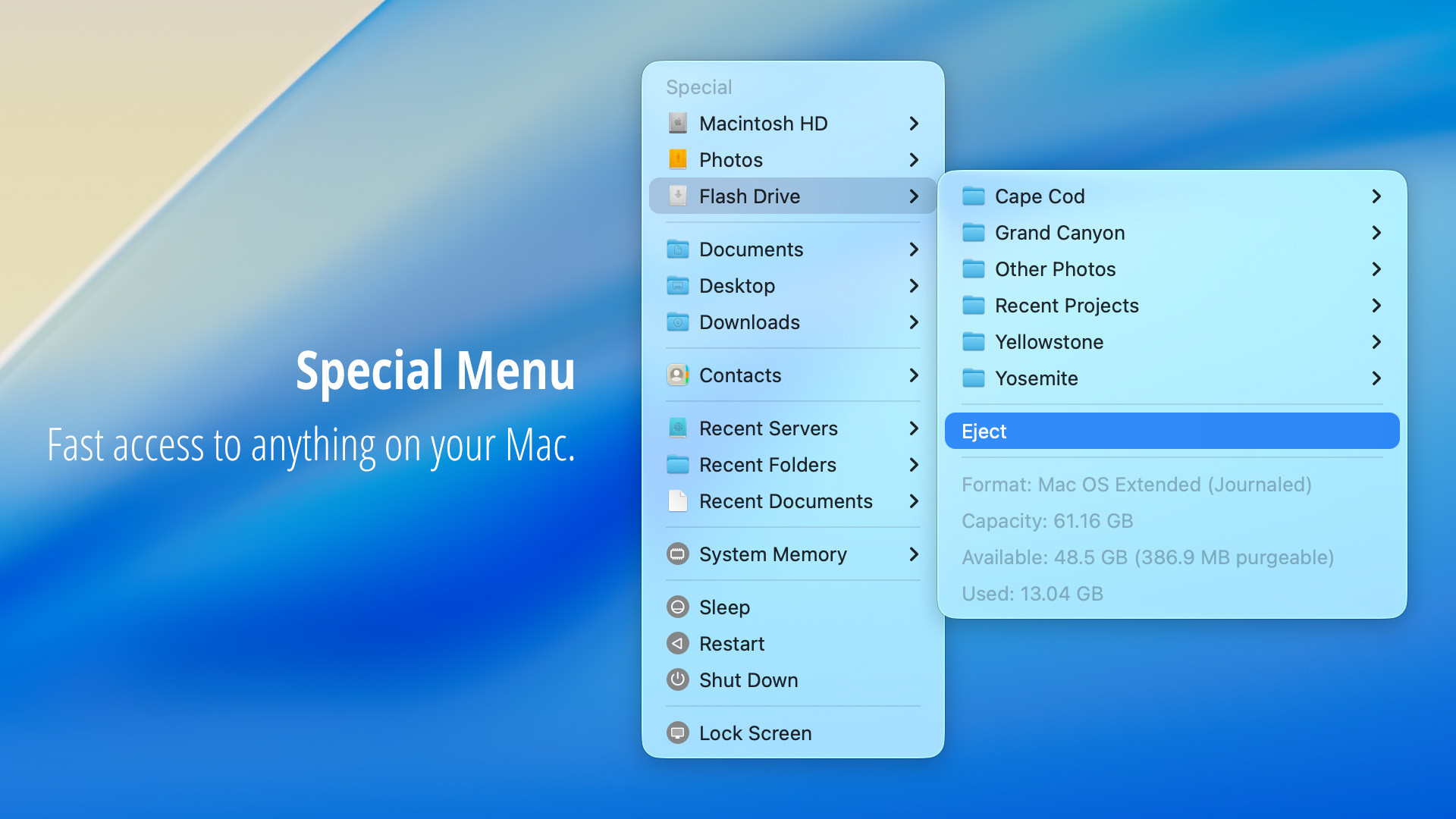The height and width of the screenshot is (819, 1456).
Task: Expand the Grand Canyon folder chevron
Action: (1376, 232)
